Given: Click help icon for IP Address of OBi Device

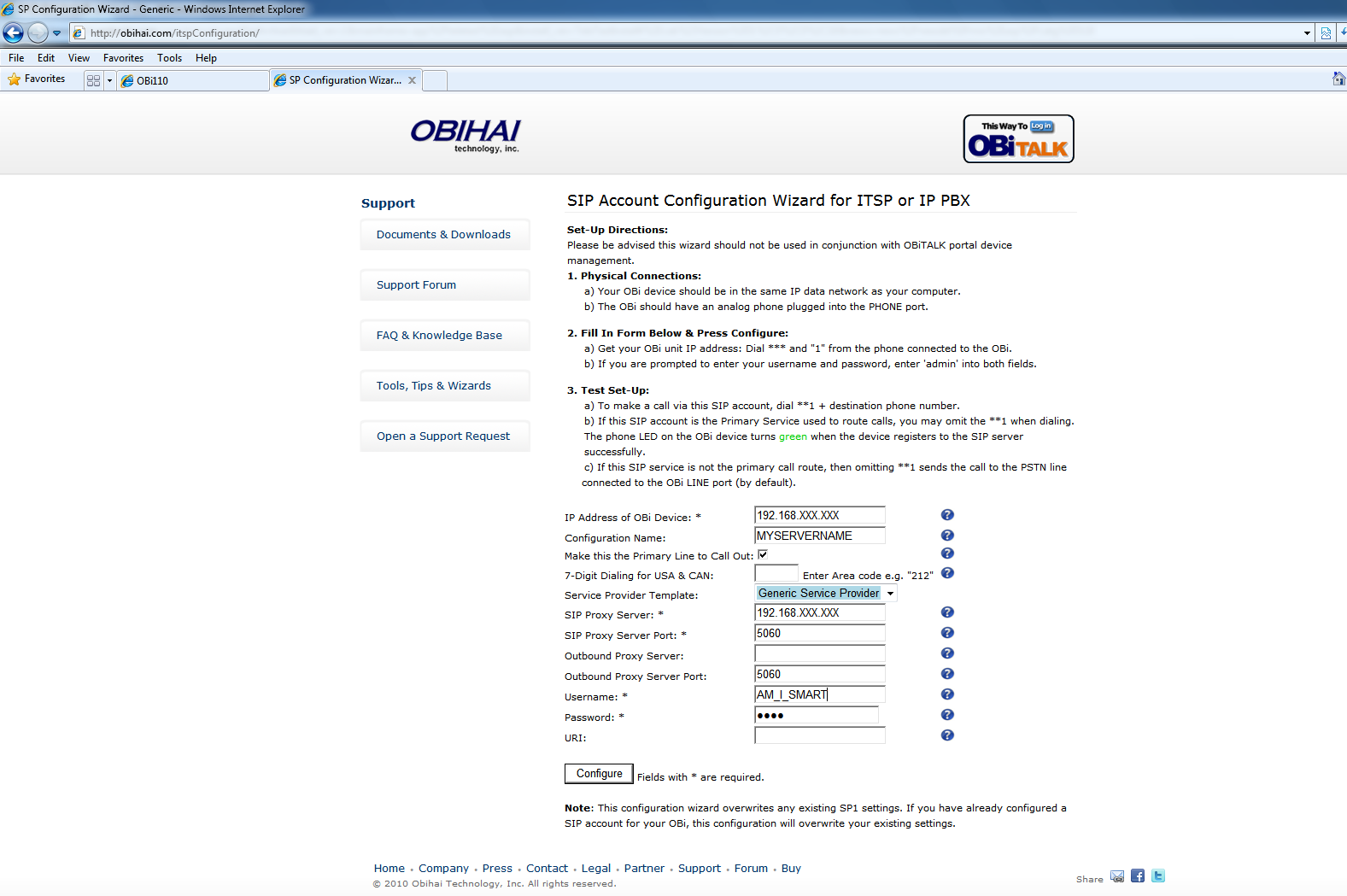Looking at the screenshot, I should click(947, 515).
